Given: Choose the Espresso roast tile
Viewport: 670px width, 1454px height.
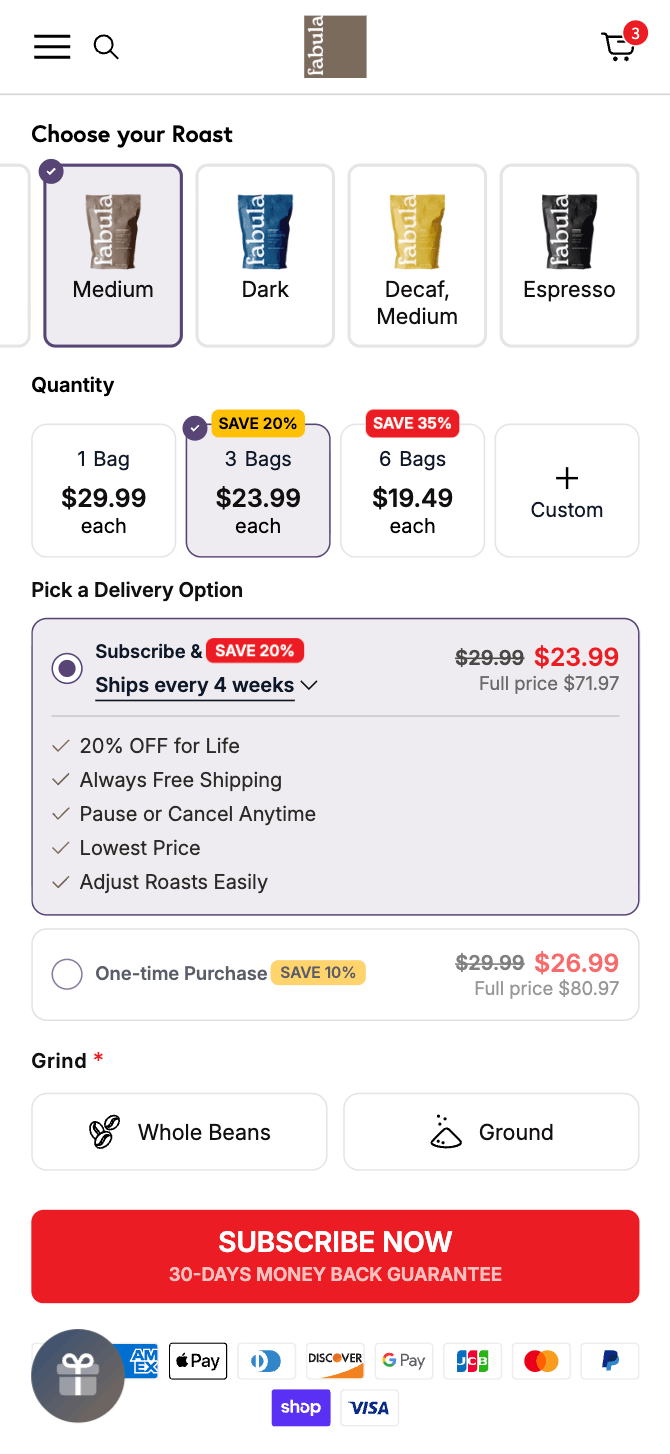Looking at the screenshot, I should click(x=569, y=256).
